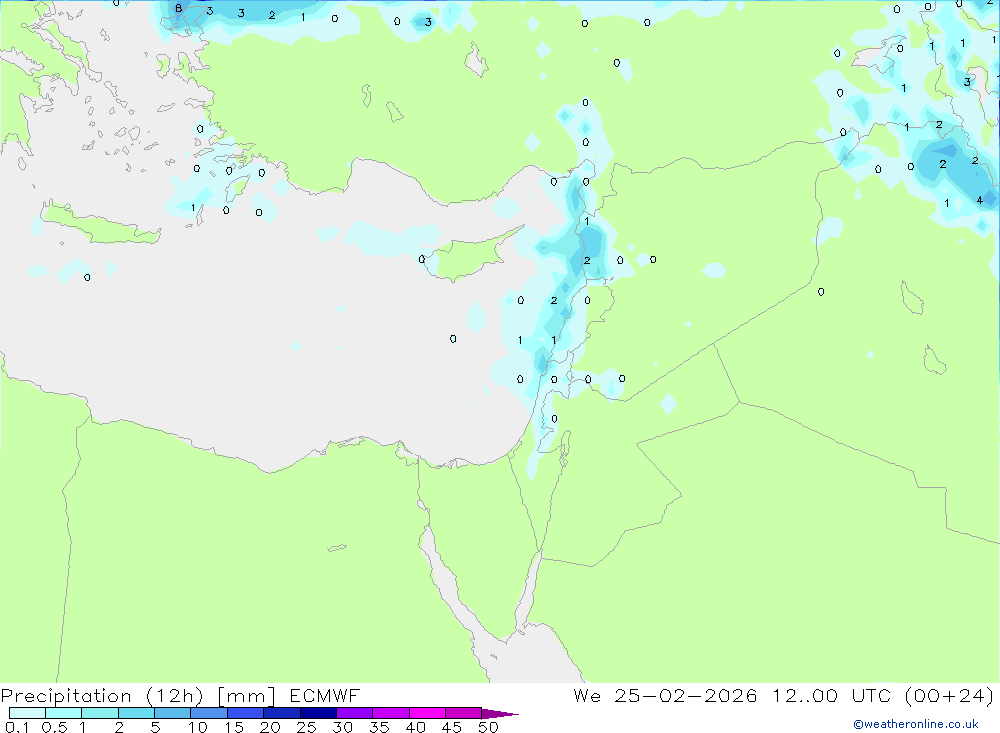Pick the 40–45 mm magenta legend swatch
The image size is (1000, 733).
(427, 713)
